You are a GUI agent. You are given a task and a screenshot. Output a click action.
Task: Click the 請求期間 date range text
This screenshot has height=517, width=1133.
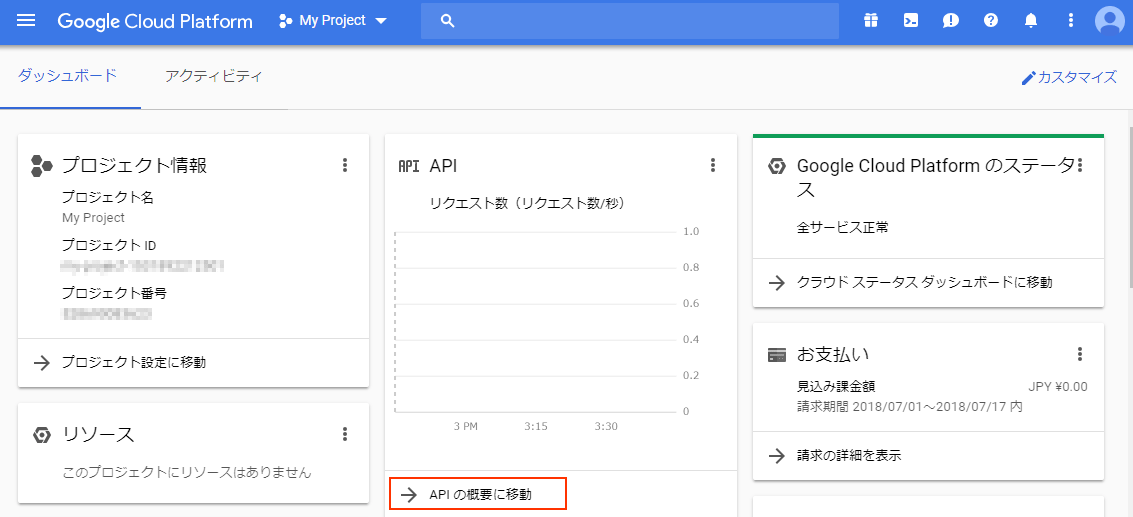click(x=909, y=407)
